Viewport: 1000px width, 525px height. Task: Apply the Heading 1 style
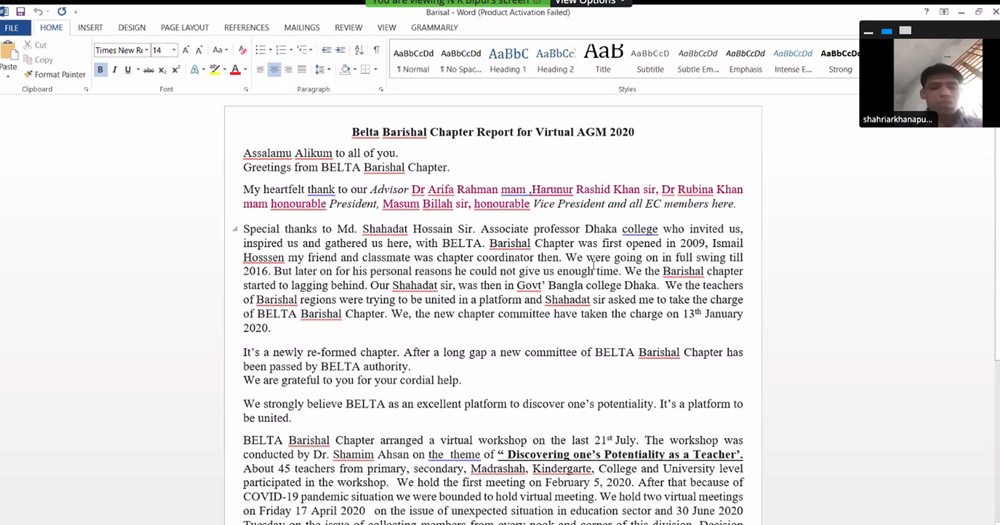click(x=508, y=59)
